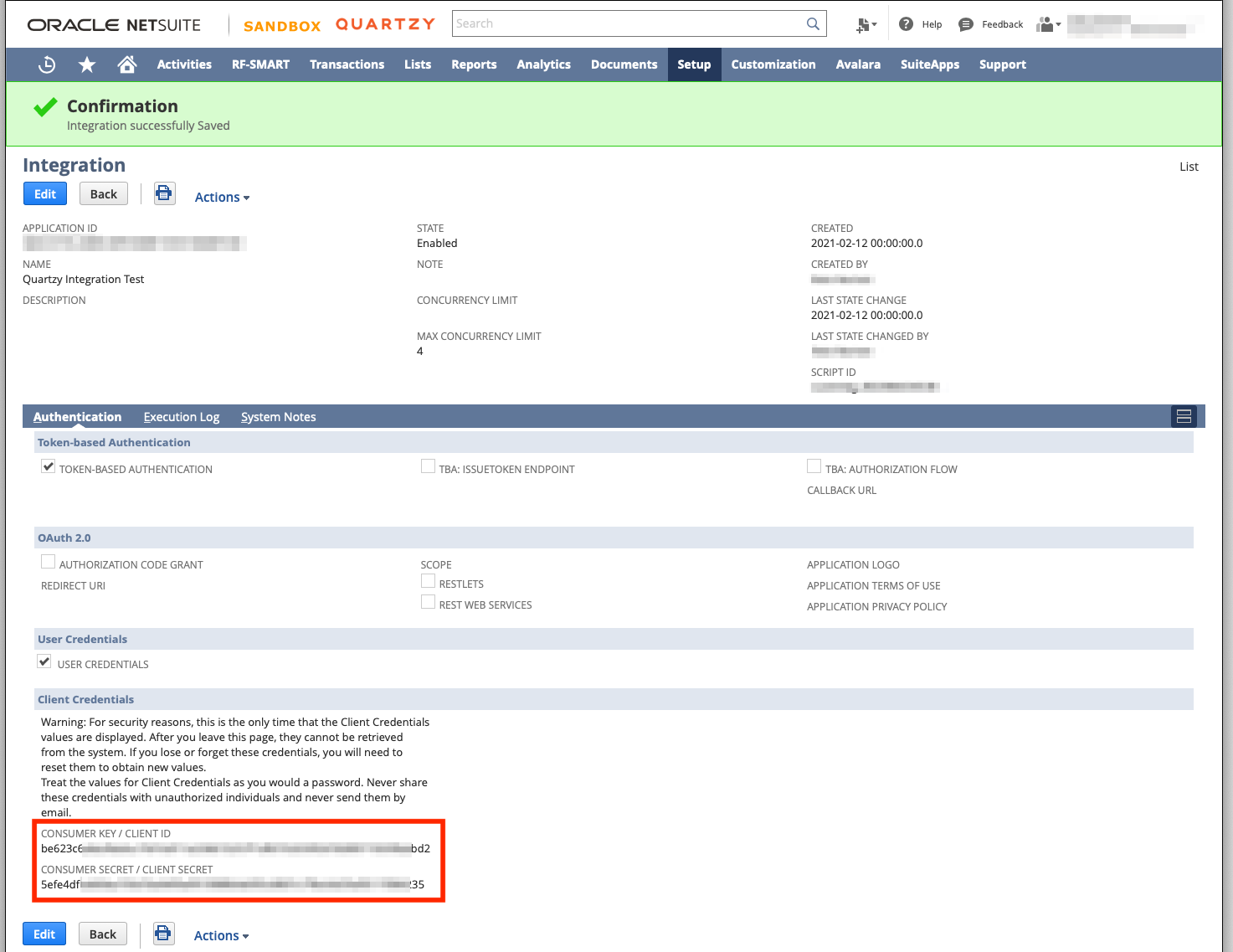Click the bottom print icon

163,934
